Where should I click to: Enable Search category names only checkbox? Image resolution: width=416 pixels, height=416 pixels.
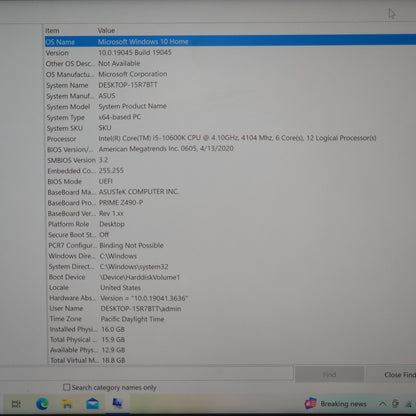[67, 387]
